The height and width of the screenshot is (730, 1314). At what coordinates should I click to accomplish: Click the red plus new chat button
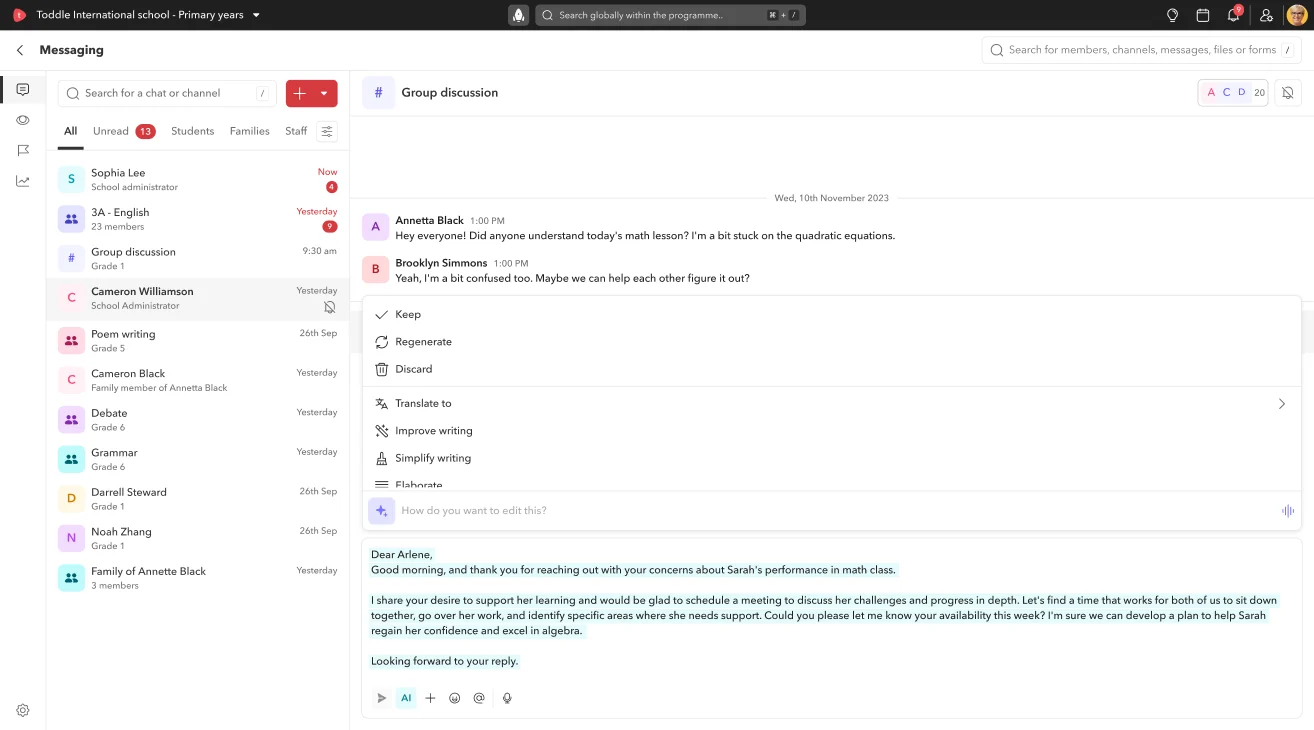coord(300,93)
